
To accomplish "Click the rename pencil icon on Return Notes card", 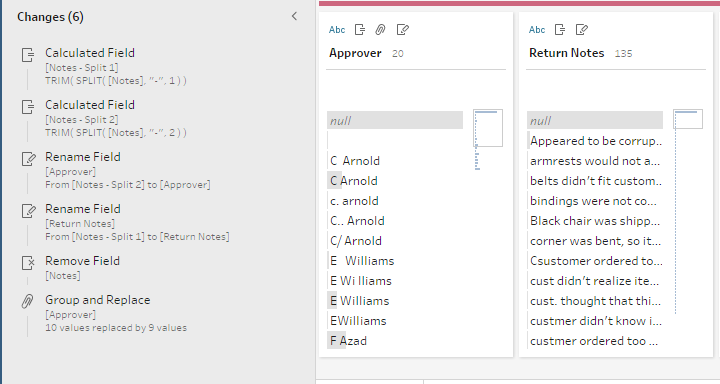I will tap(581, 30).
